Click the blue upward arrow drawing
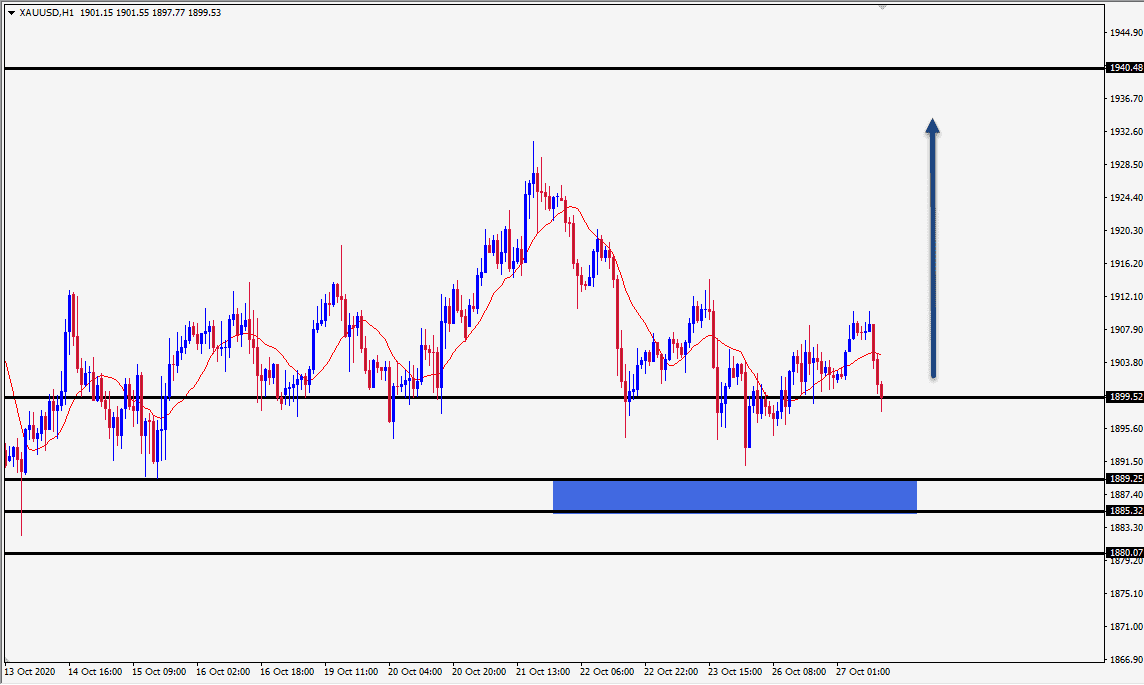Screen dimensions: 1144x685 (x=932, y=249)
